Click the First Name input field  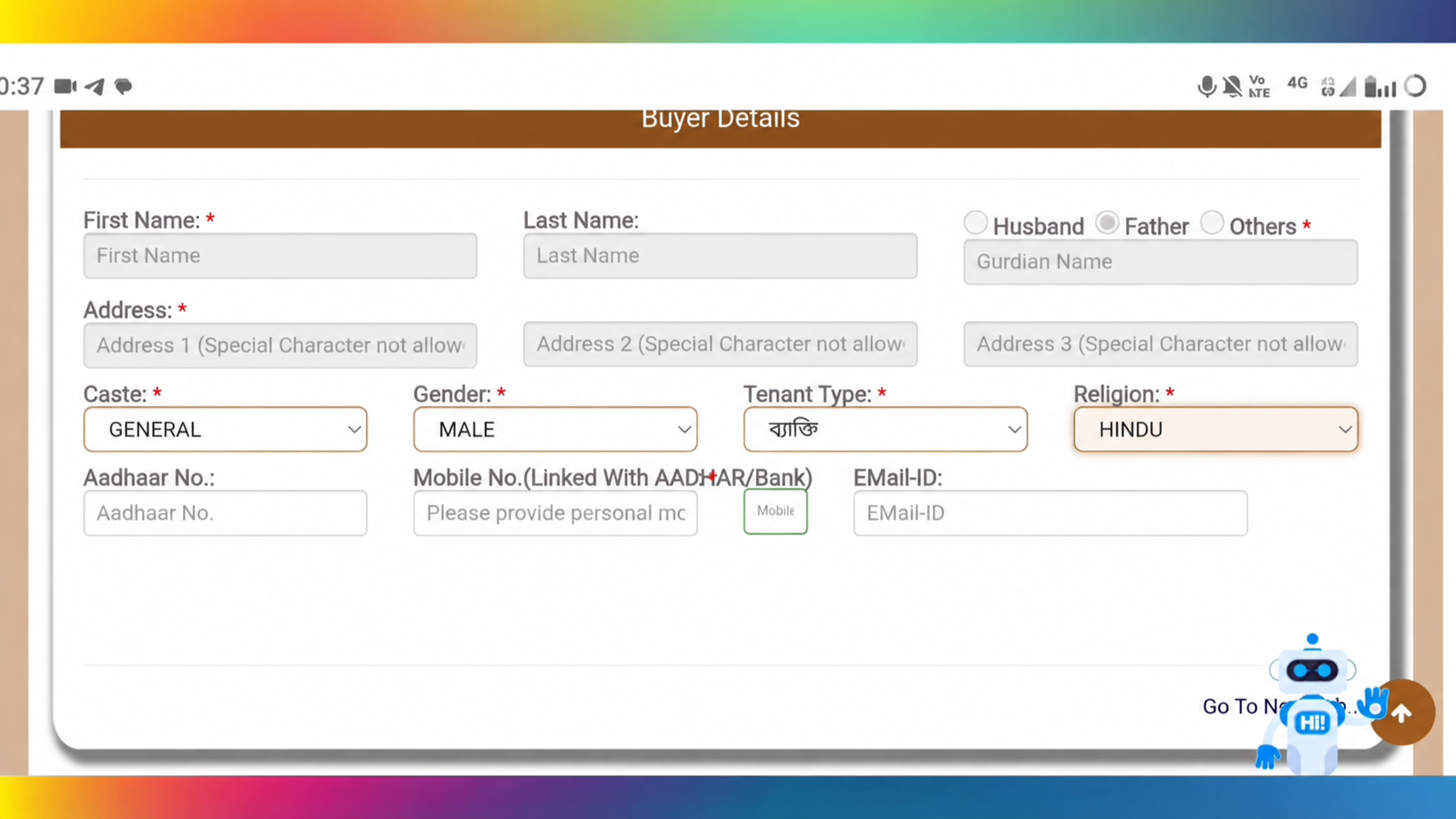[x=280, y=256]
